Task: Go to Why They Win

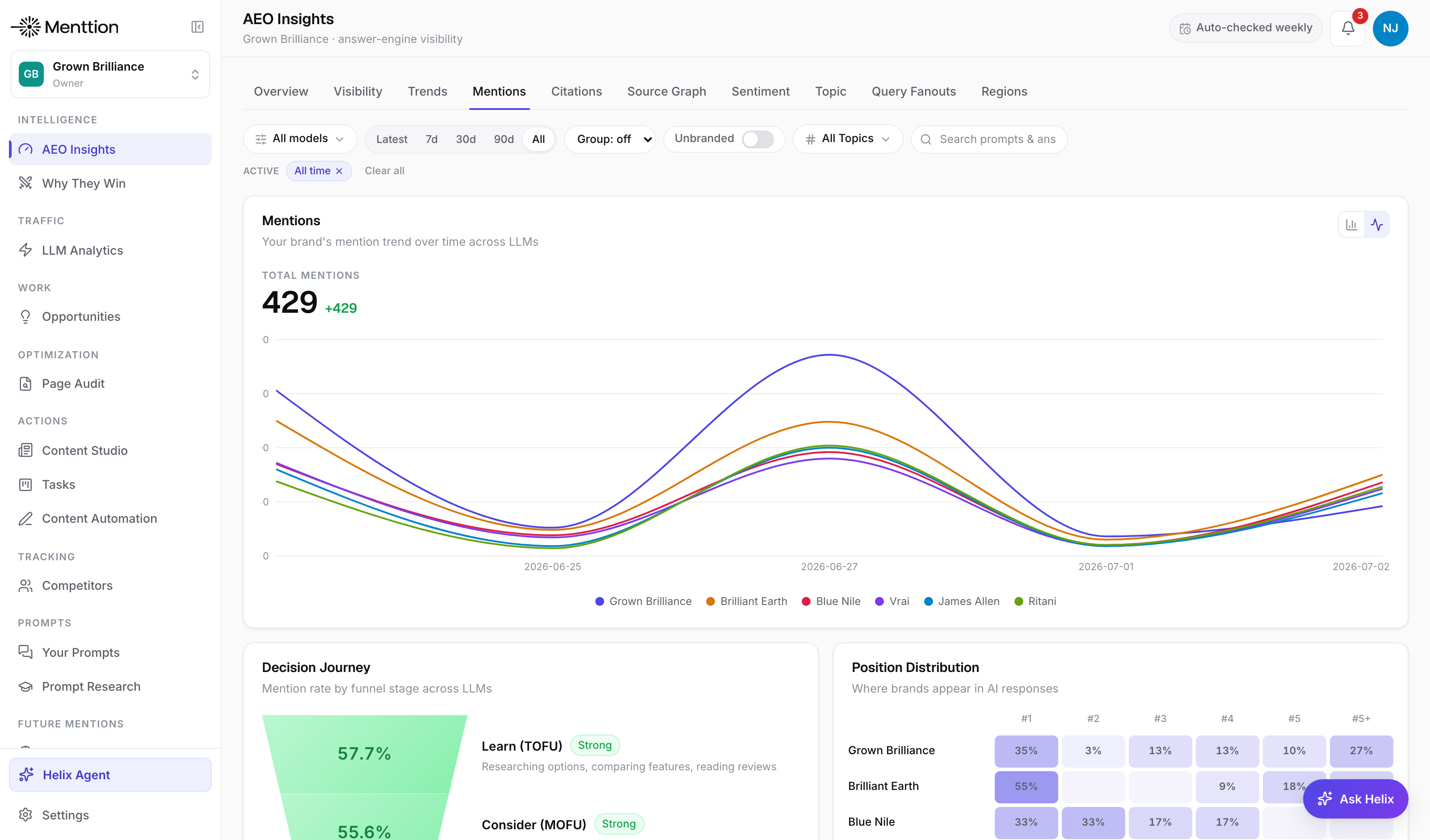Action: 111,183
